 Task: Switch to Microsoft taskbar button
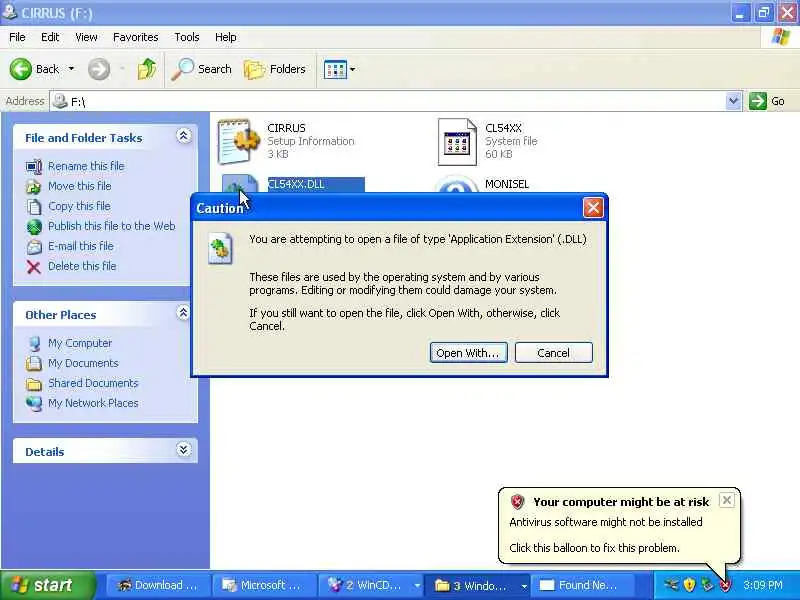click(263, 585)
